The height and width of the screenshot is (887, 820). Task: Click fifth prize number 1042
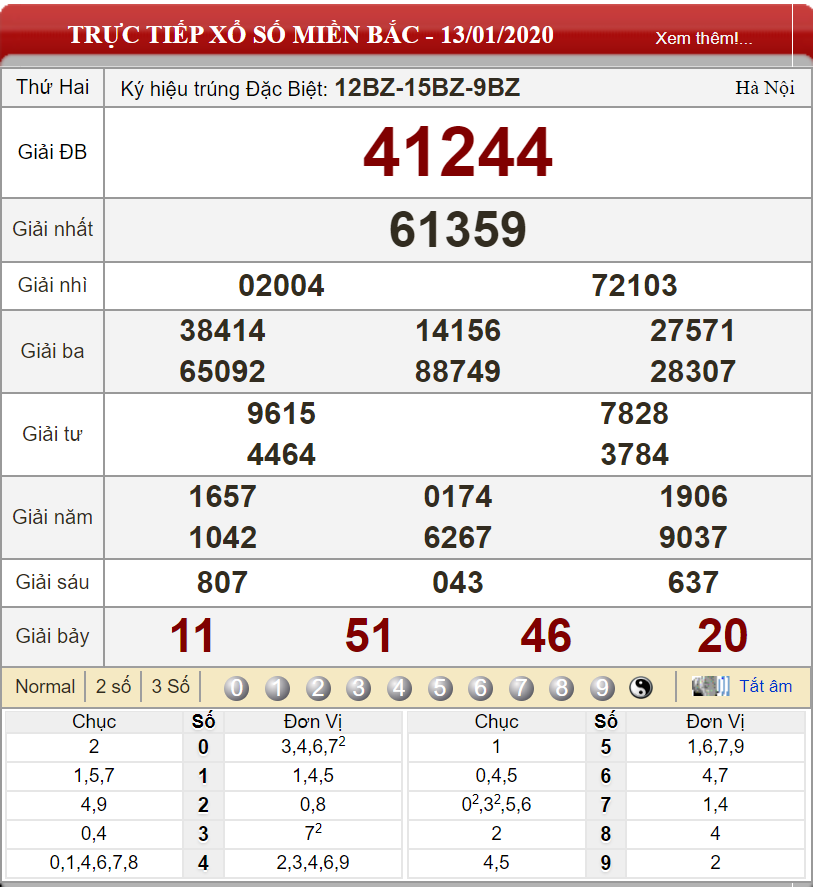pos(222,537)
